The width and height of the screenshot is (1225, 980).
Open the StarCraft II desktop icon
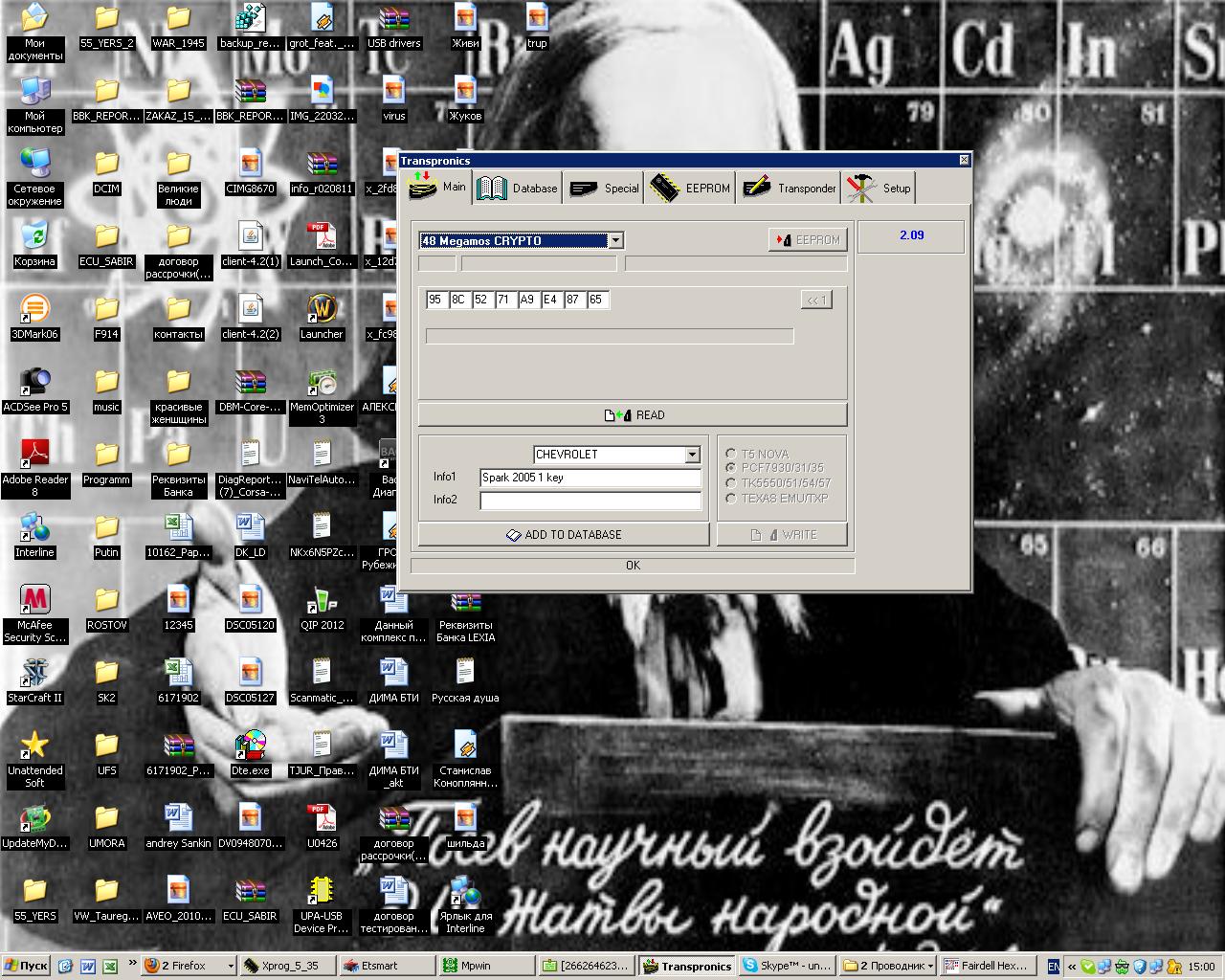tap(34, 680)
